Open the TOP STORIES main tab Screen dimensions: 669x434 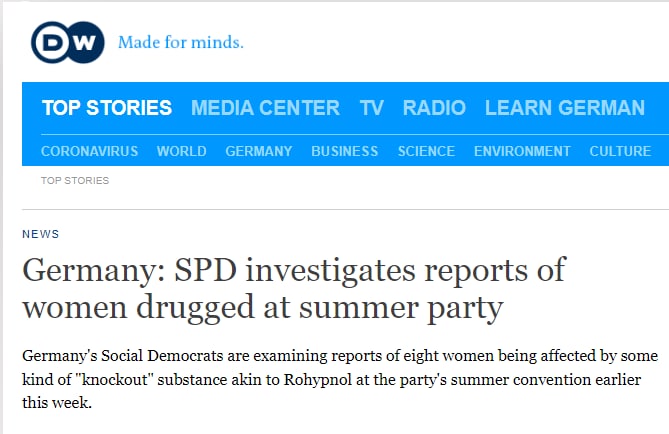tap(106, 108)
